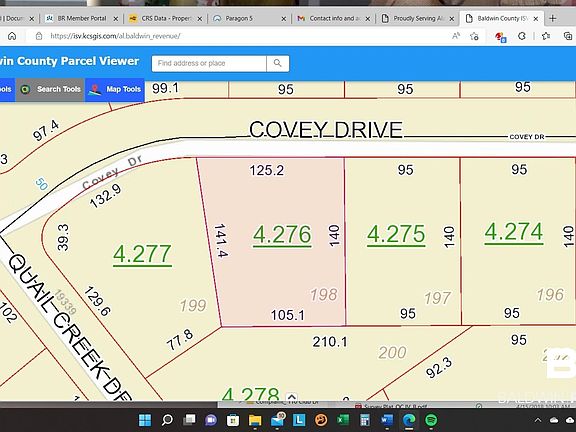
Task: Open the Teams Chat taskbar icon
Action: (211, 420)
